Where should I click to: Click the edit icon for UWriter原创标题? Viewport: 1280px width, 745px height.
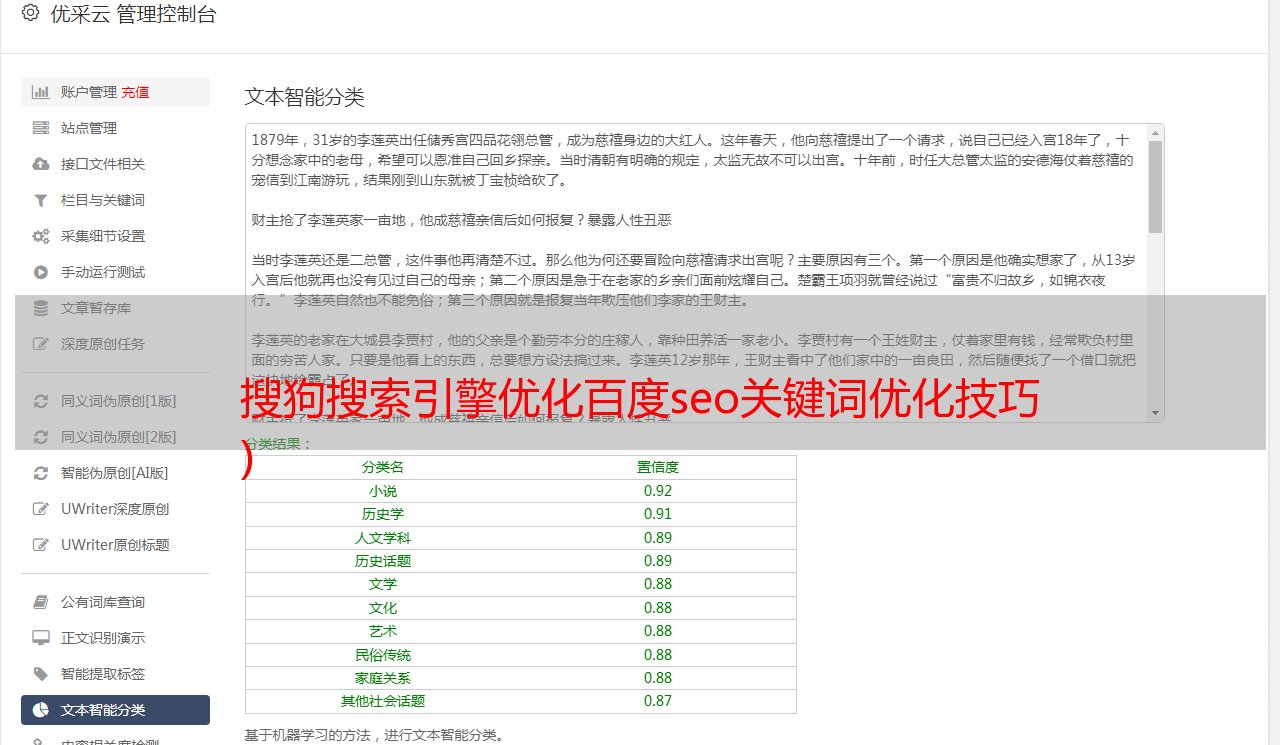[40, 545]
